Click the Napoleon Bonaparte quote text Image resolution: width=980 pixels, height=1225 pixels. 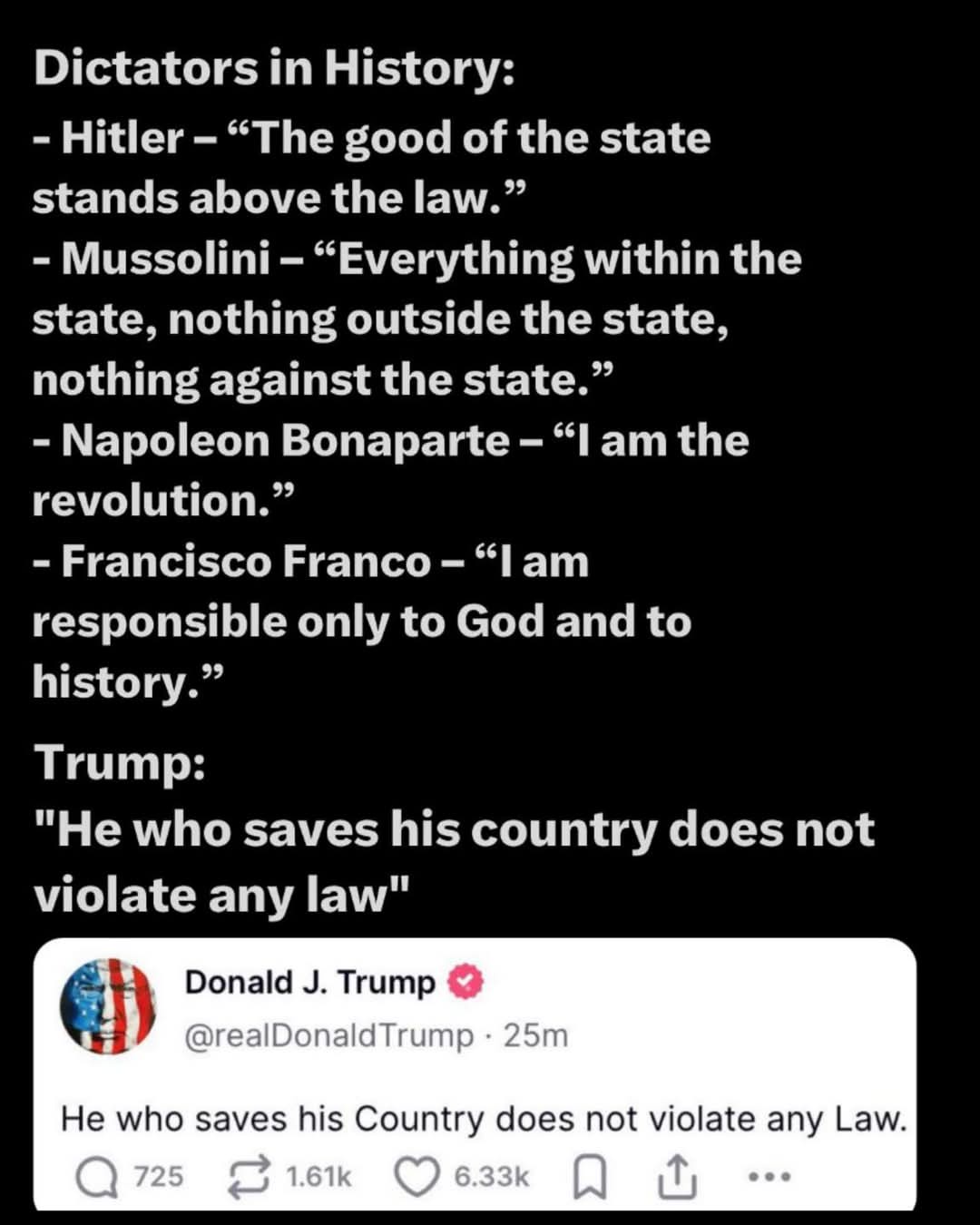tap(391, 470)
